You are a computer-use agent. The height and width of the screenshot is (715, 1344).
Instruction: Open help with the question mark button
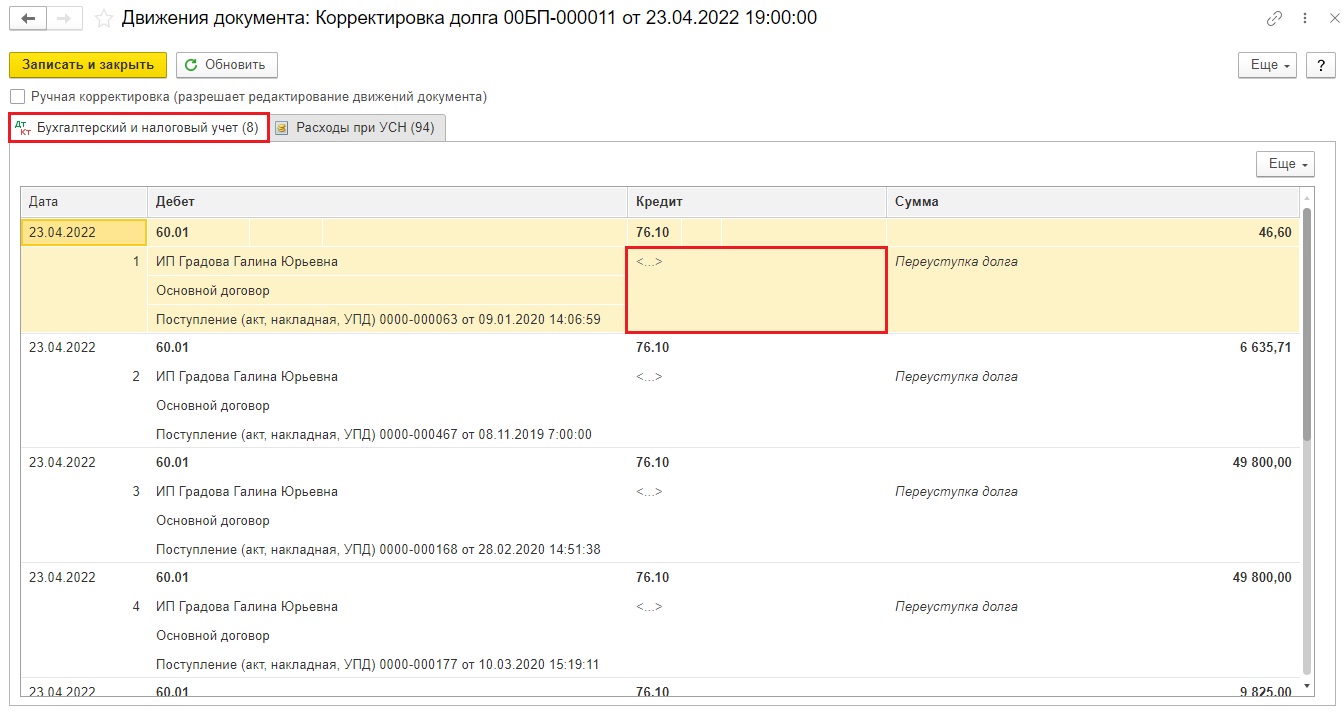coord(1320,64)
